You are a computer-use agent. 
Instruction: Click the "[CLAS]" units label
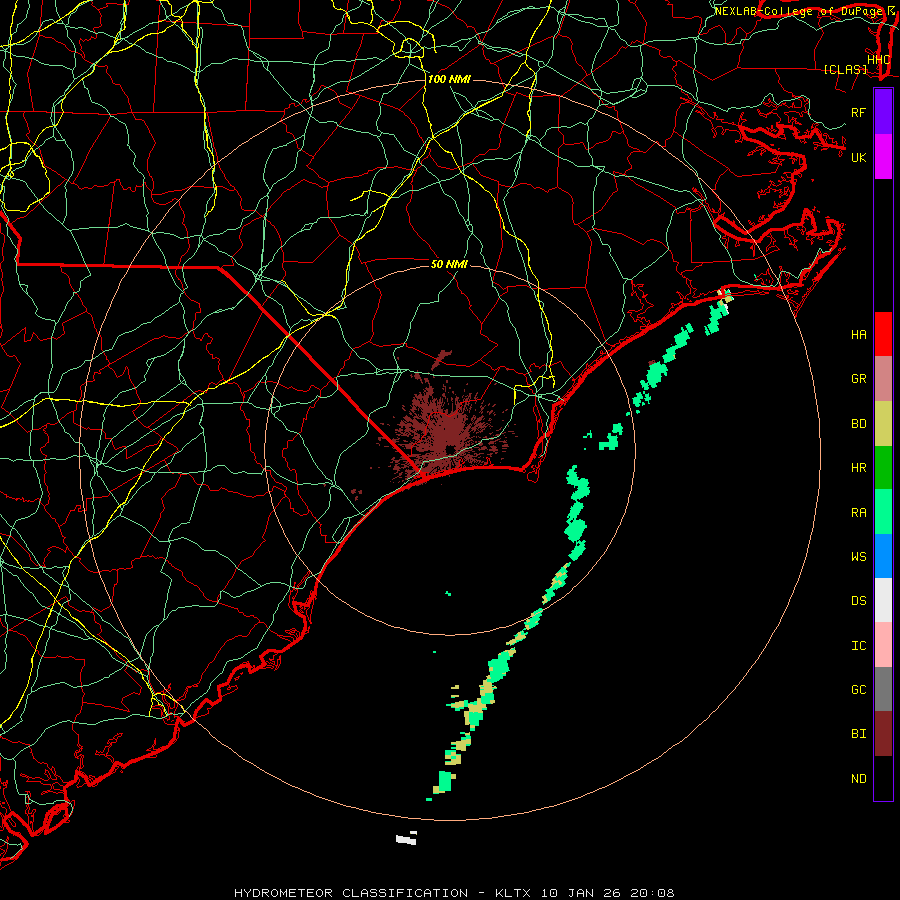845,70
